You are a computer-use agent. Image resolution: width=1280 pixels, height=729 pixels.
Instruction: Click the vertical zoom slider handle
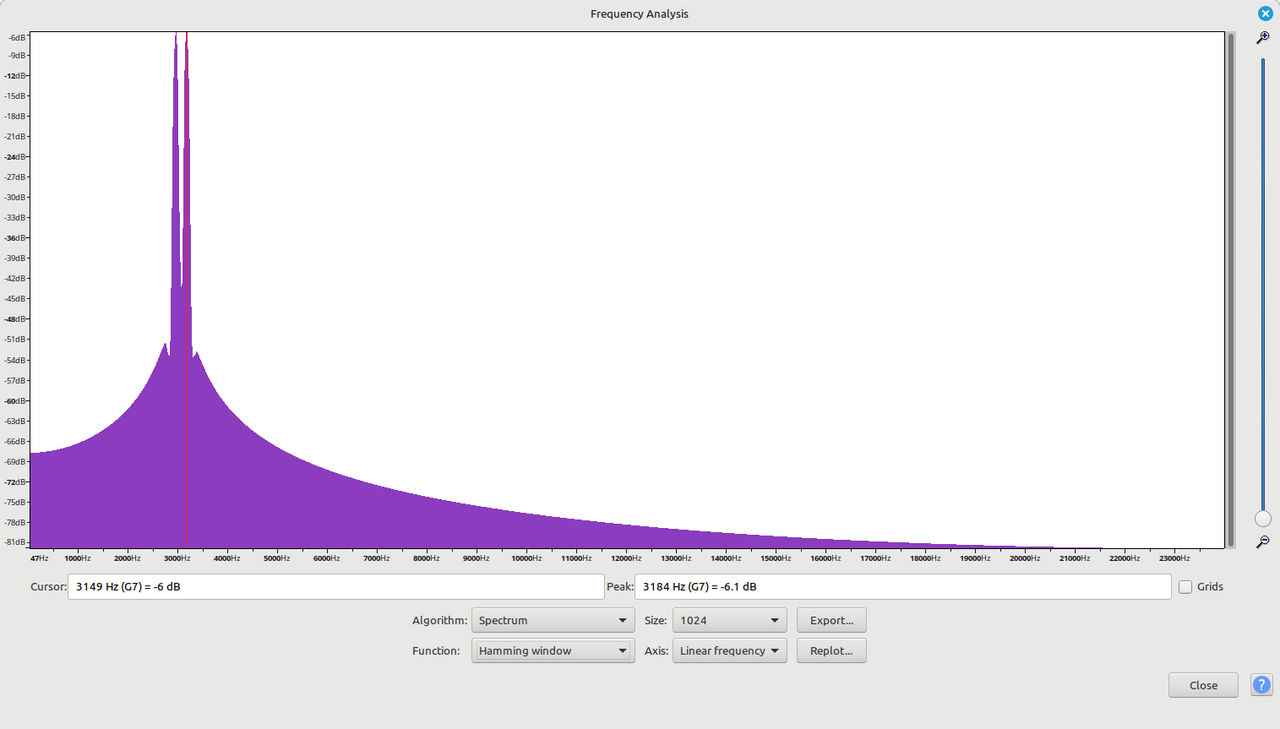click(x=1263, y=519)
